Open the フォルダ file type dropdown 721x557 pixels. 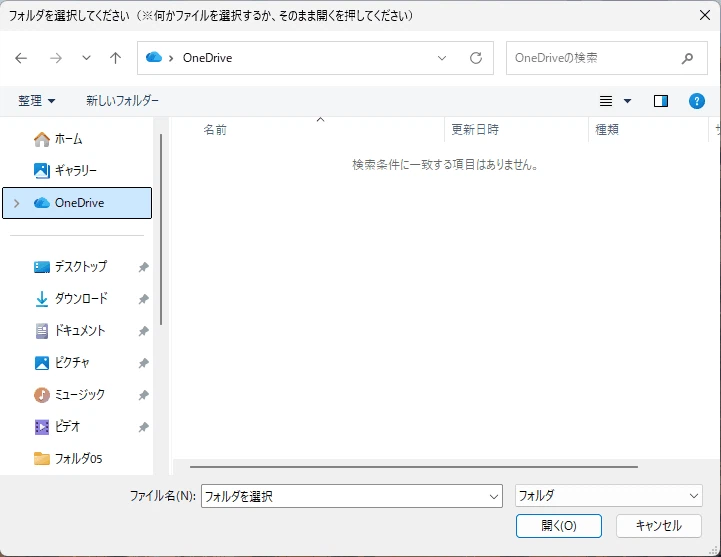click(x=609, y=496)
